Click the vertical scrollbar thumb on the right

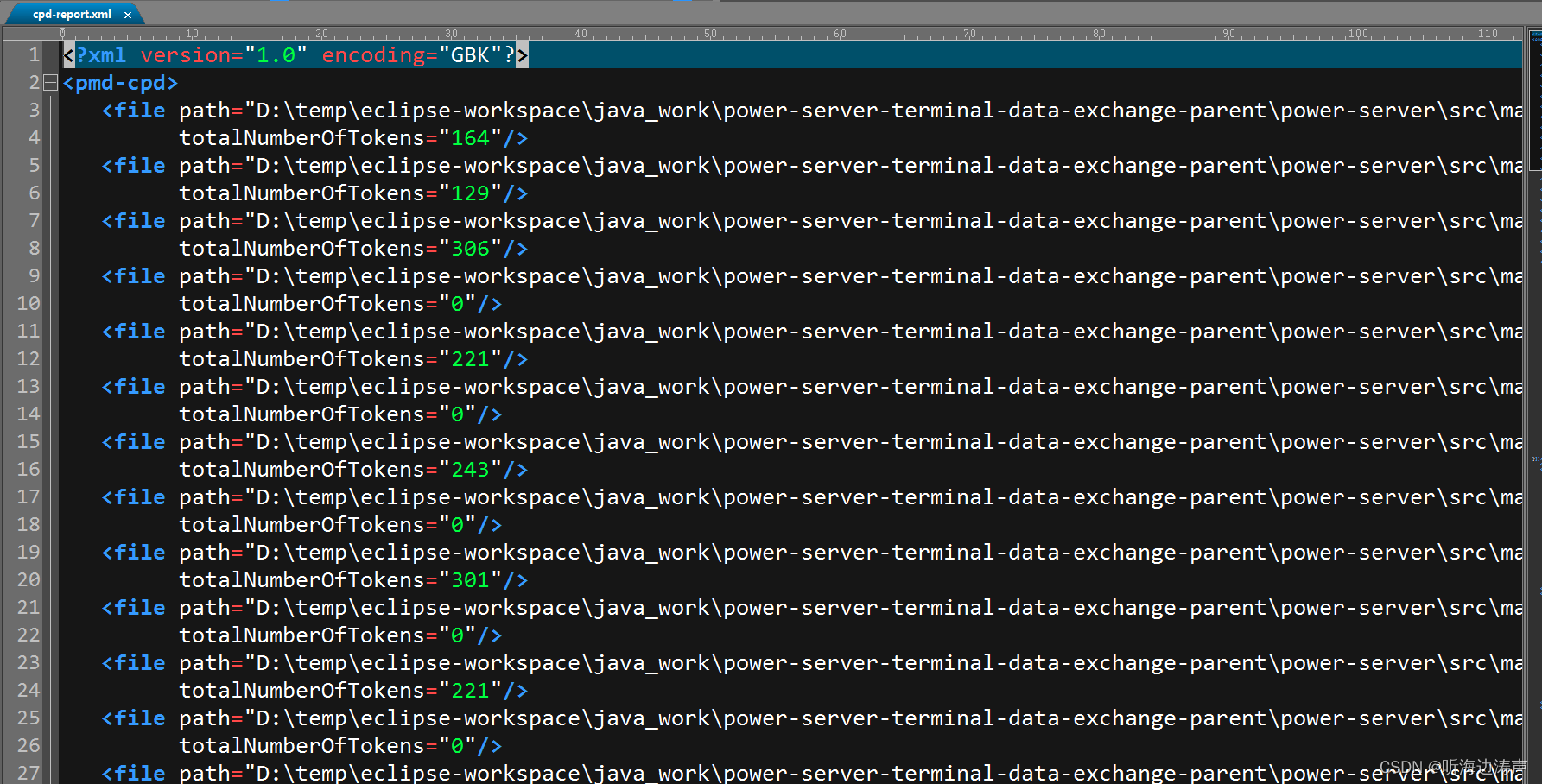coord(1535,99)
